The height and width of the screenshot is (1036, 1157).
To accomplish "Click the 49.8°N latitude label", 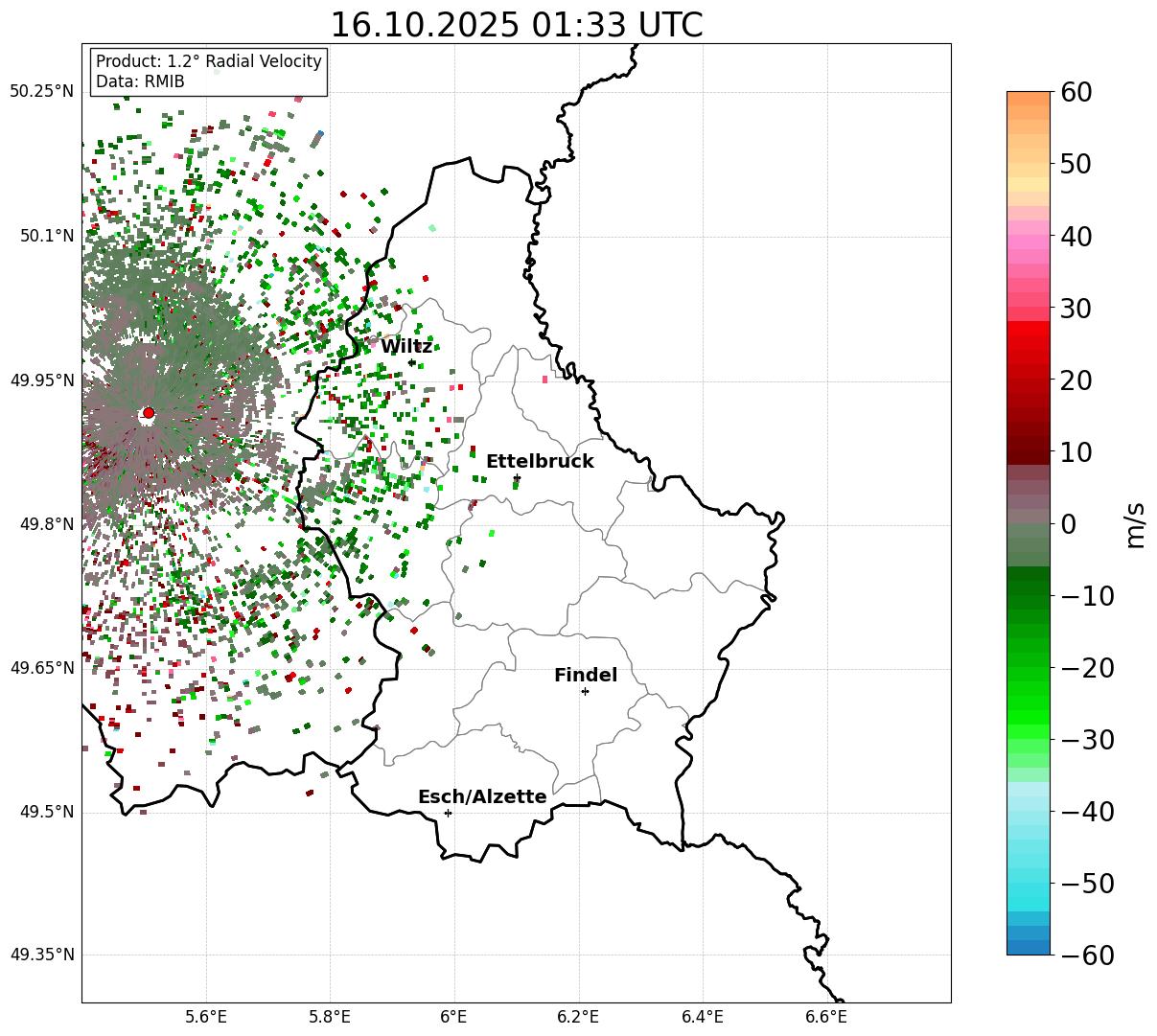I will (x=46, y=524).
